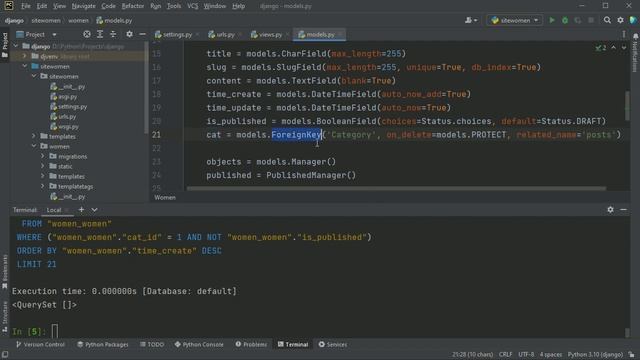
Task: Open the Navigate menu
Action: [x=83, y=6]
